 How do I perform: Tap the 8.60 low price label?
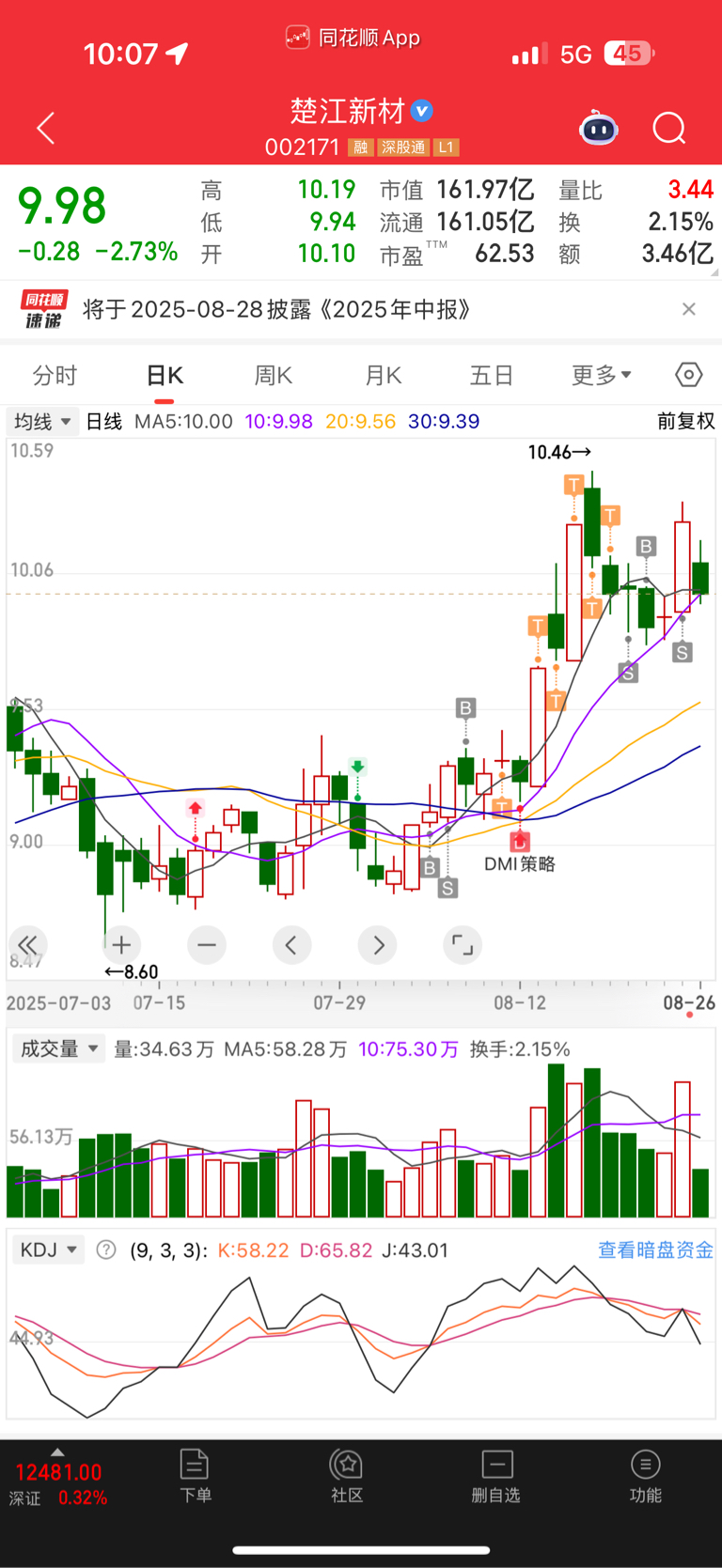131,971
